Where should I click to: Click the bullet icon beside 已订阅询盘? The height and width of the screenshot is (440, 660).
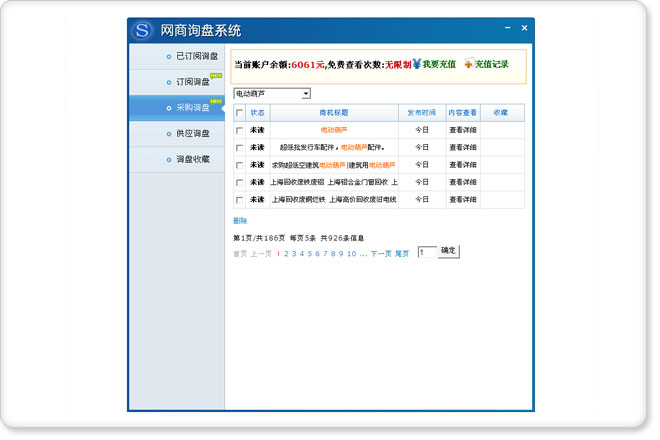[x=168, y=56]
